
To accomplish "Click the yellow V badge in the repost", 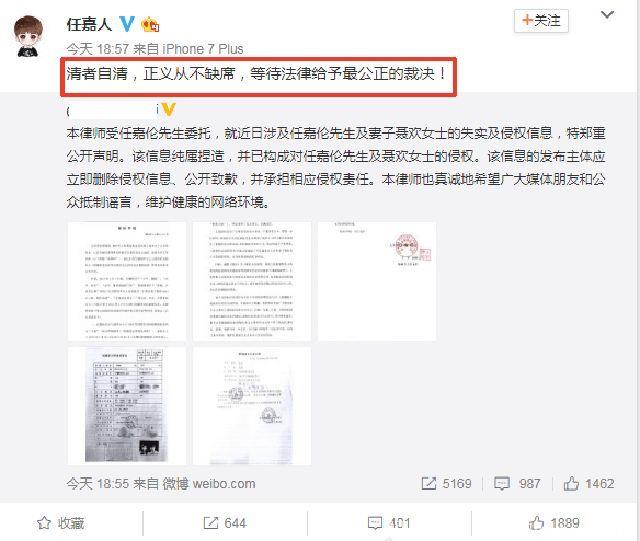I will point(169,109).
